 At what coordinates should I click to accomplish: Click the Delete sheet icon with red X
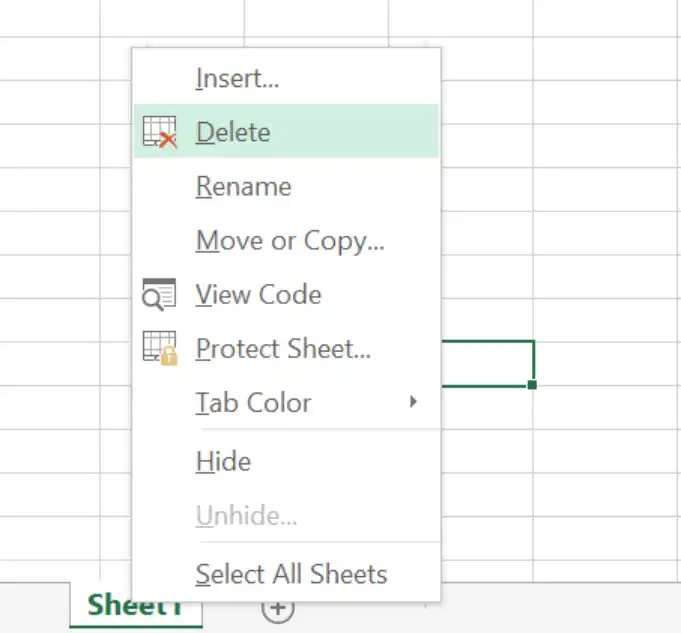159,132
